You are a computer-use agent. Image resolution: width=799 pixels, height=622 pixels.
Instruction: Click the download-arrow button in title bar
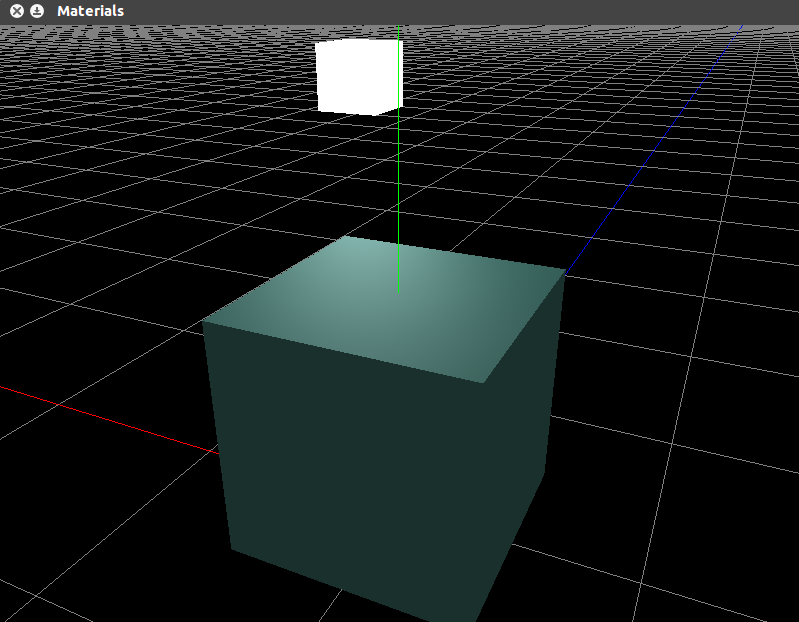coord(37,11)
